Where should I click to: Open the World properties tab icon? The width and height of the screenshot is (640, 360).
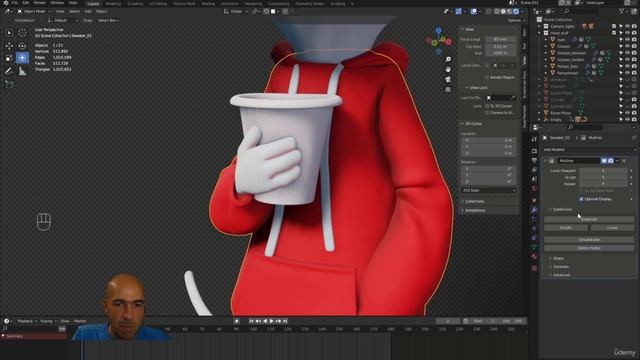pos(534,189)
